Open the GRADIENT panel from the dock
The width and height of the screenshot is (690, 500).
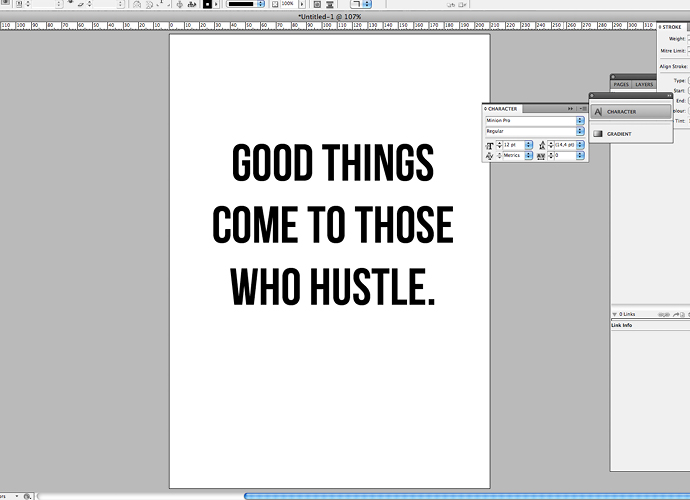[x=631, y=134]
